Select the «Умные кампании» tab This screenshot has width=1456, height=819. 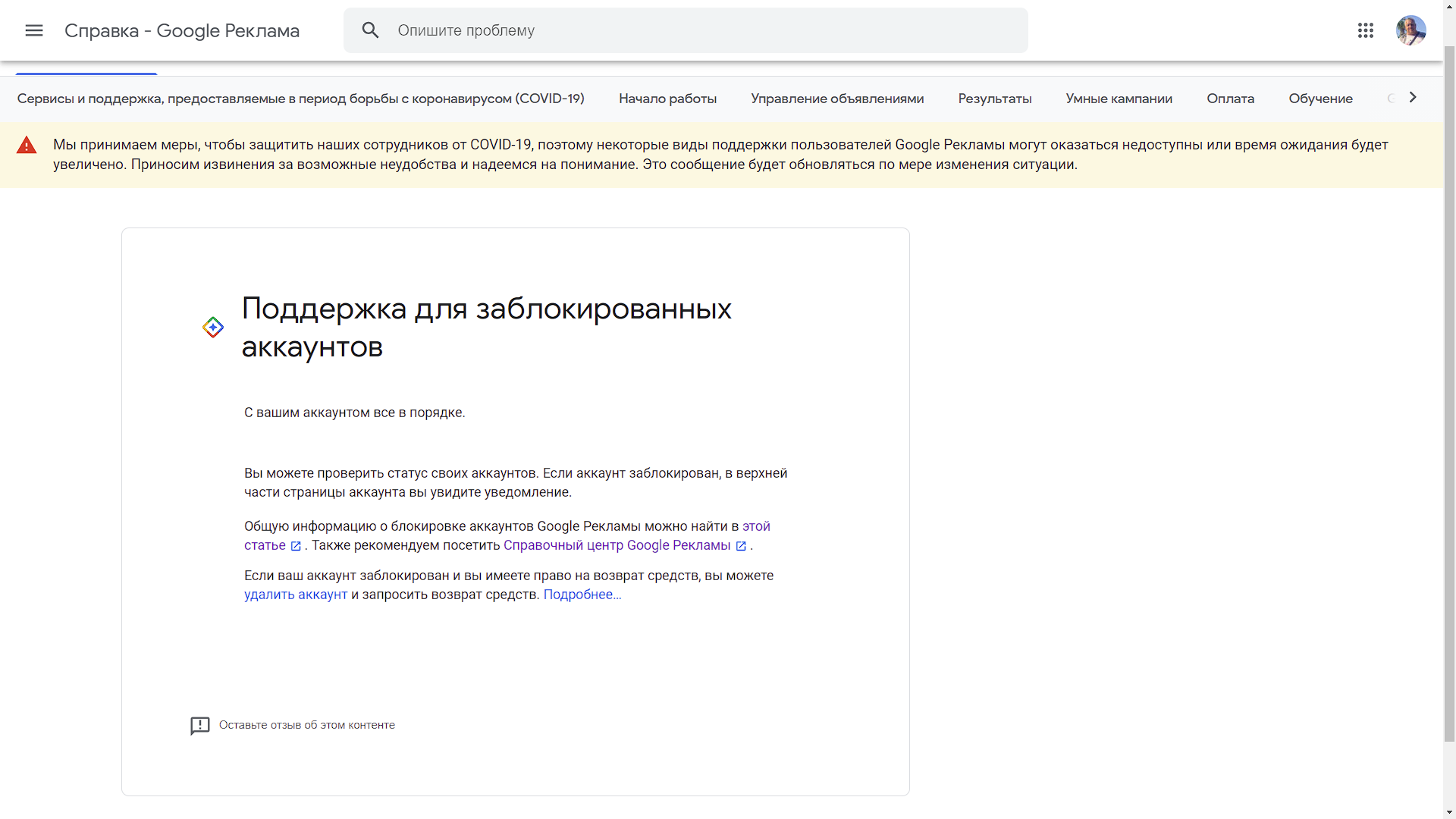tap(1119, 99)
